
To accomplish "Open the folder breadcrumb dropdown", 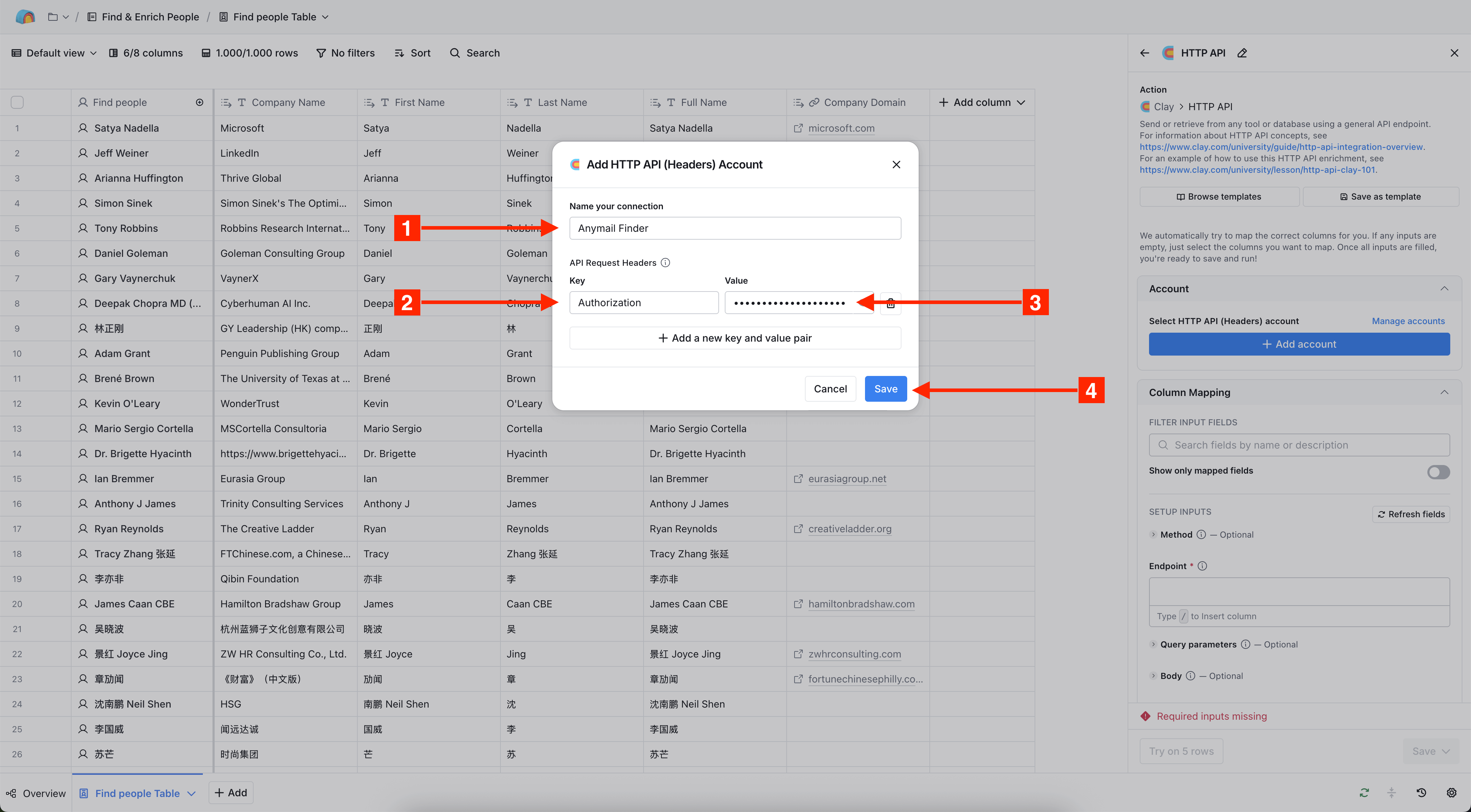I will click(x=58, y=17).
